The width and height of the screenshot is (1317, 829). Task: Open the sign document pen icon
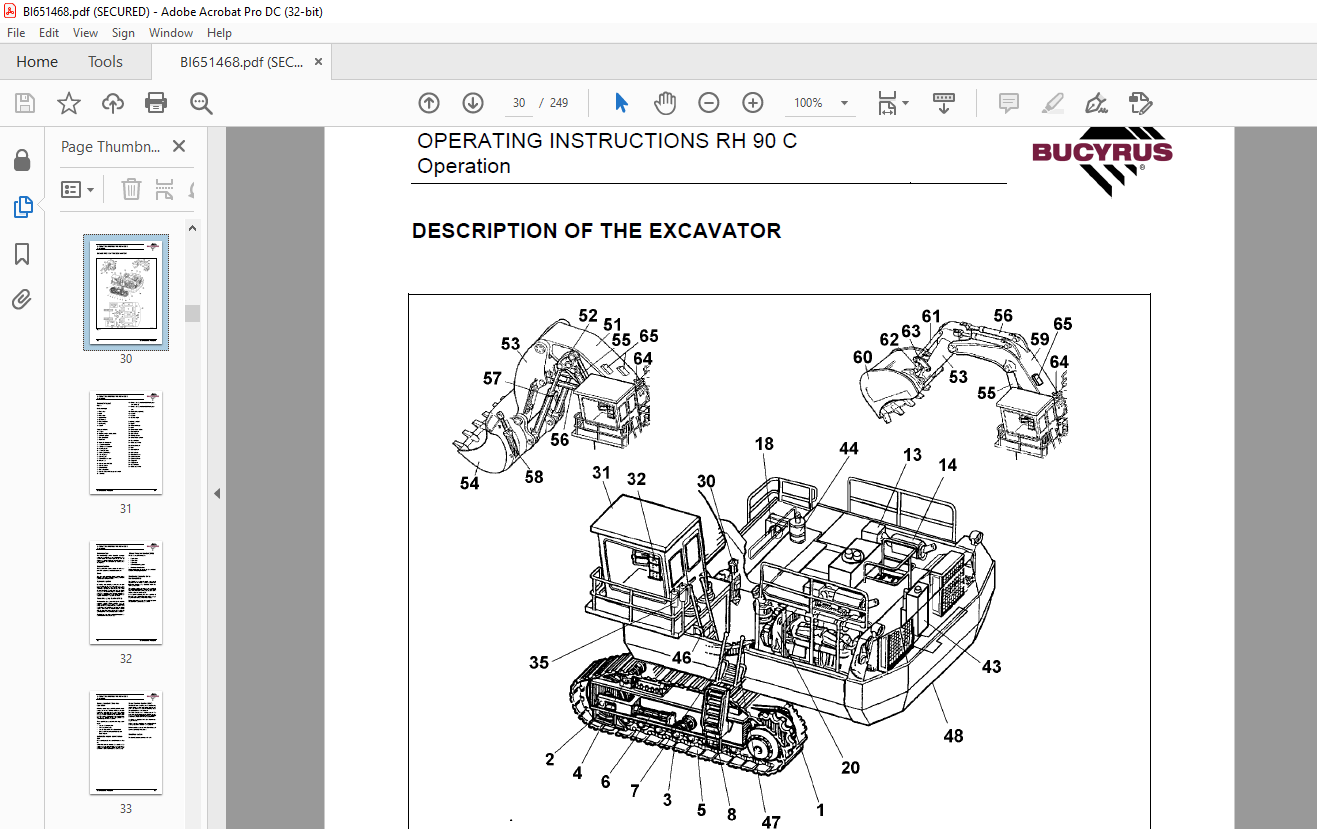point(1096,103)
